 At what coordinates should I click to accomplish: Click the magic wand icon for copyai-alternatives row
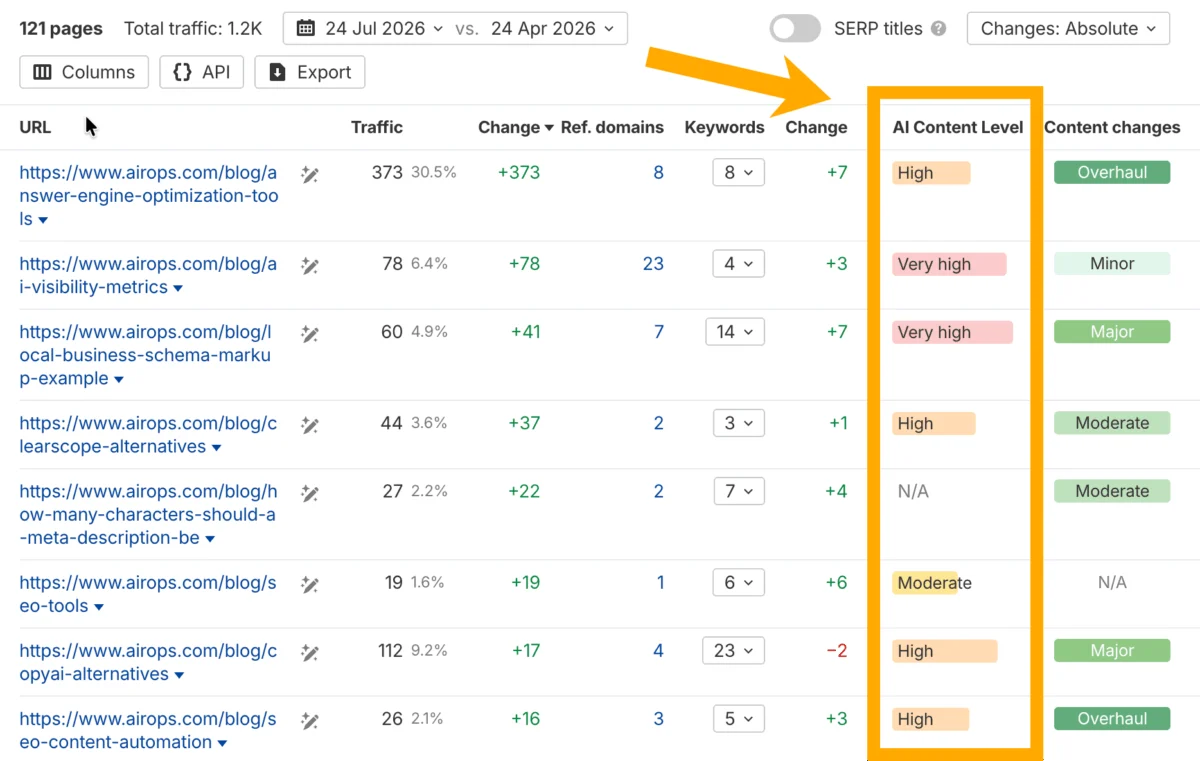(310, 651)
